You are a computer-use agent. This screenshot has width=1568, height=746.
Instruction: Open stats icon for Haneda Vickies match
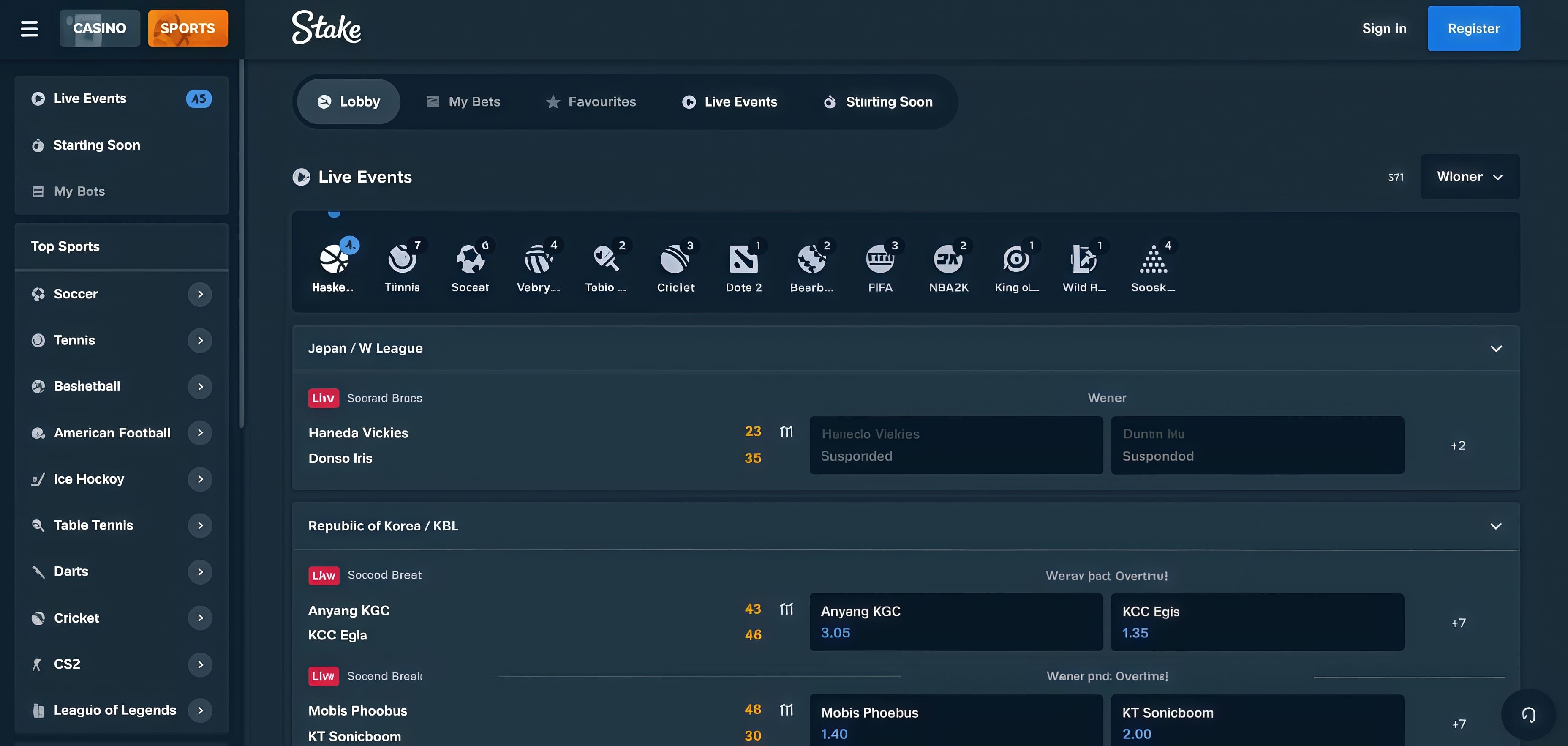coord(787,432)
